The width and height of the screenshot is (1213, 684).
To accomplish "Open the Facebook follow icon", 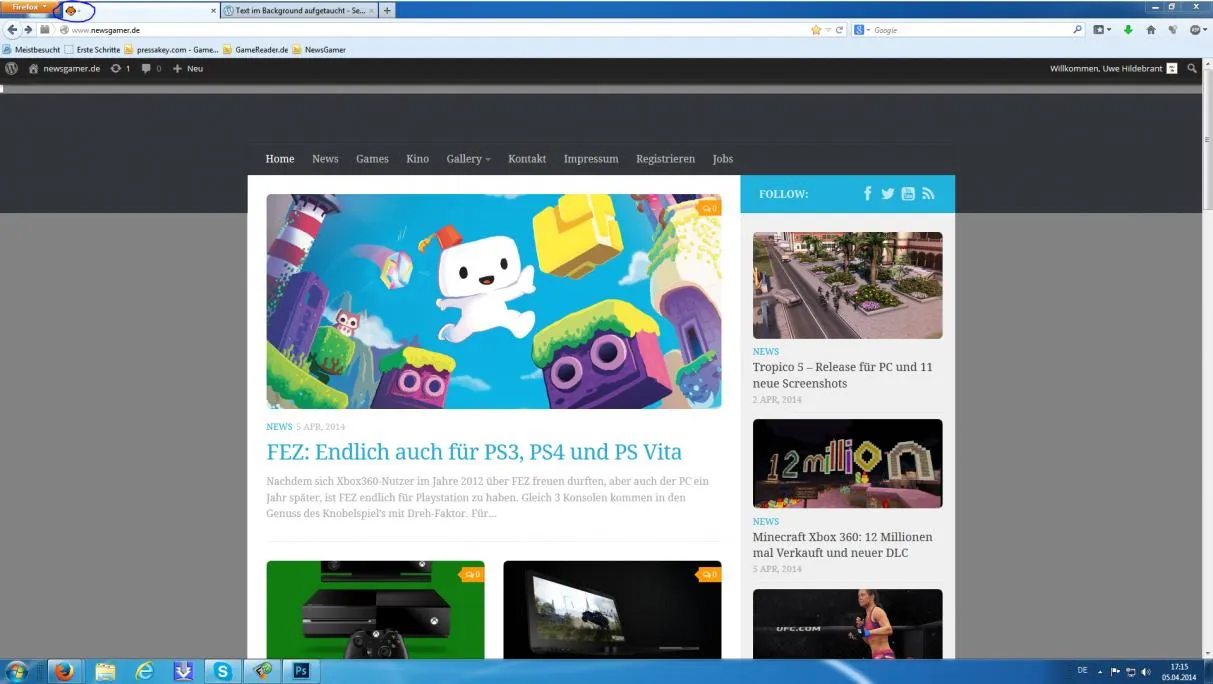I will tap(867, 194).
